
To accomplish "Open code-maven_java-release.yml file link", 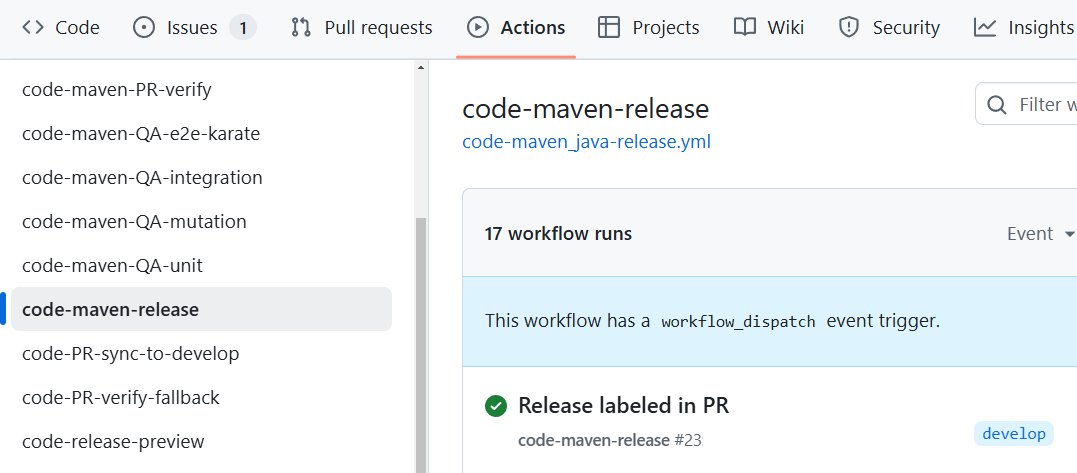I will click(x=587, y=142).
